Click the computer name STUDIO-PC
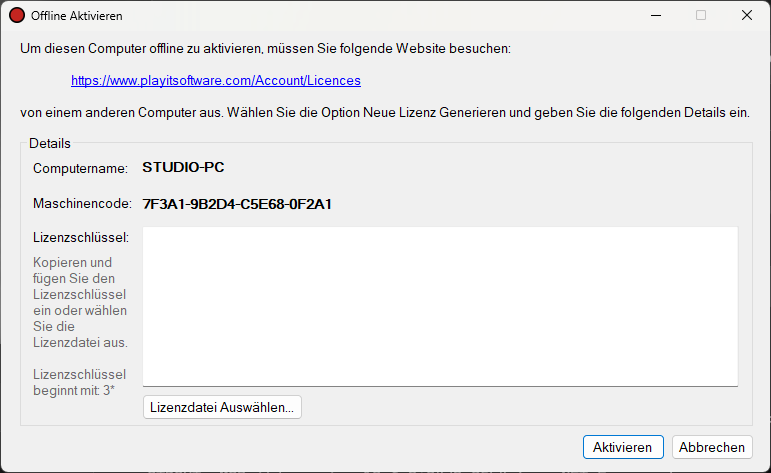The height and width of the screenshot is (473, 771). 183,168
